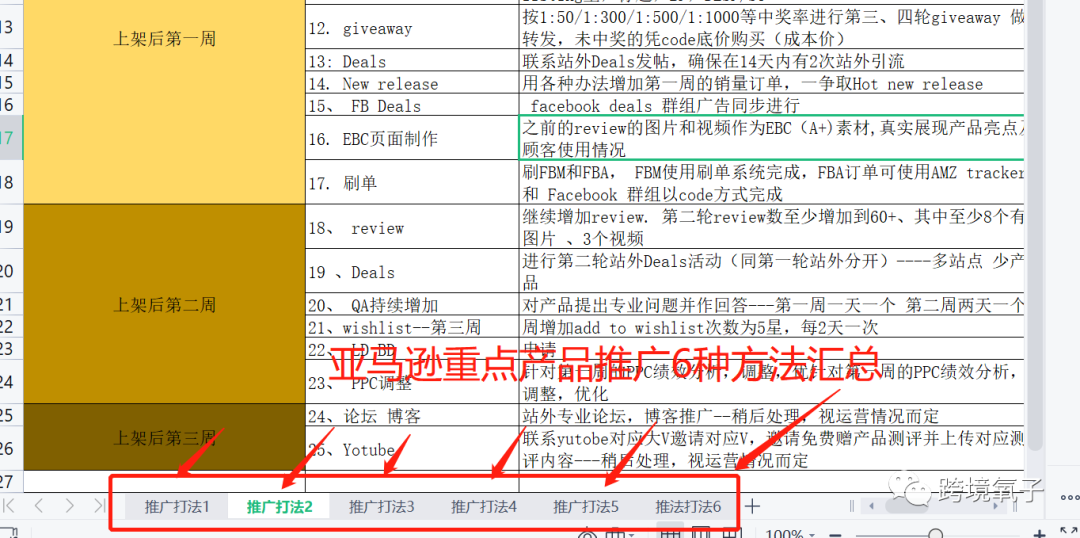Select the row 13 header
Screen dimensions: 1080x538
(11, 28)
